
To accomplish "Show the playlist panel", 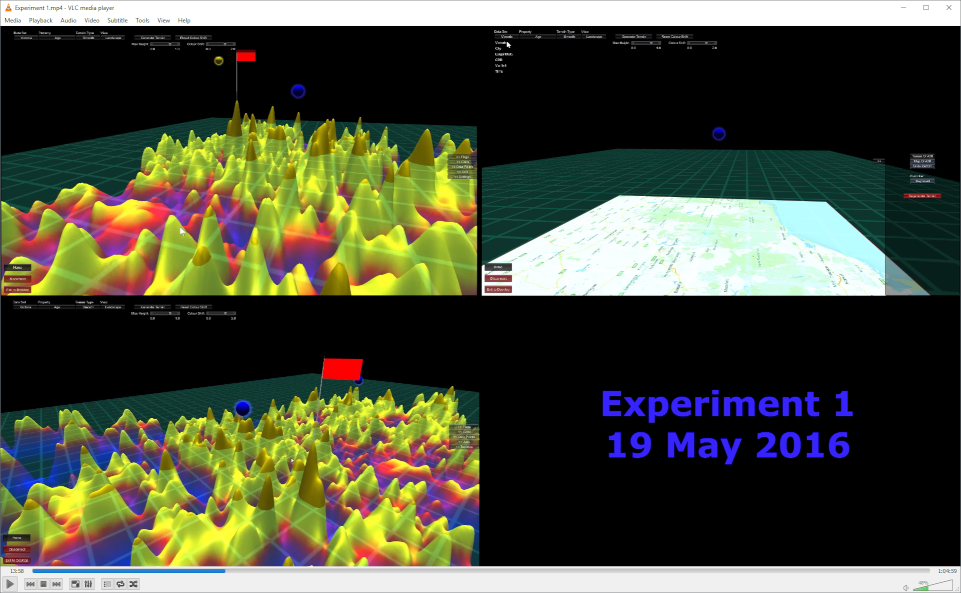I will coord(107,584).
